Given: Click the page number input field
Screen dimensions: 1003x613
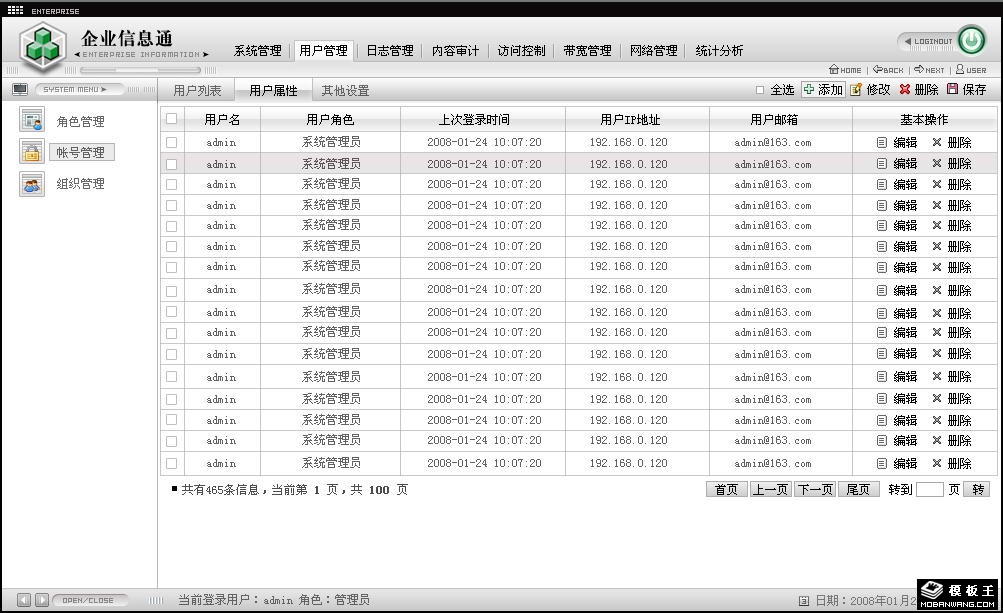Looking at the screenshot, I should click(929, 490).
